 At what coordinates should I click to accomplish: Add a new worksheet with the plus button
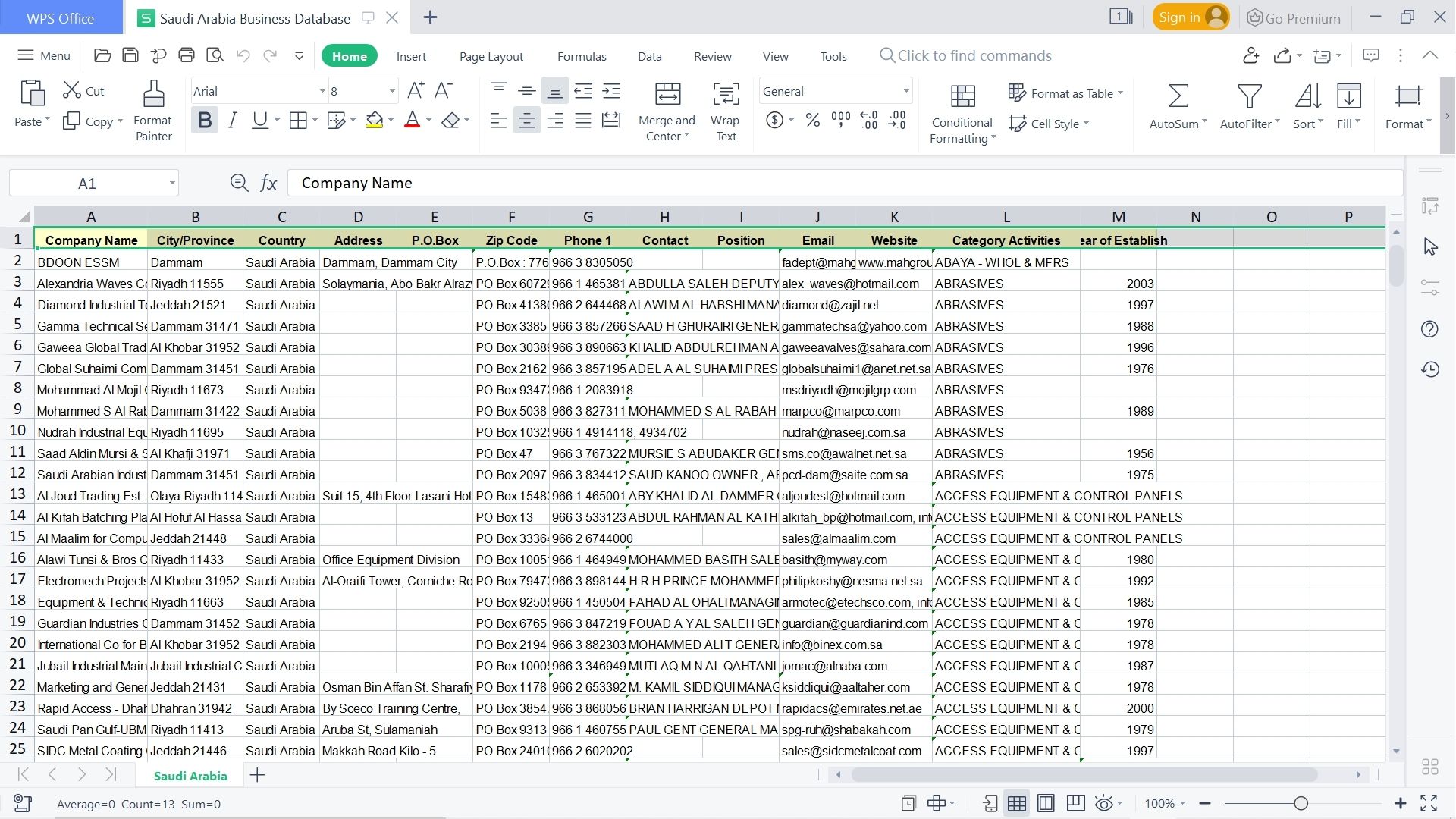[257, 775]
